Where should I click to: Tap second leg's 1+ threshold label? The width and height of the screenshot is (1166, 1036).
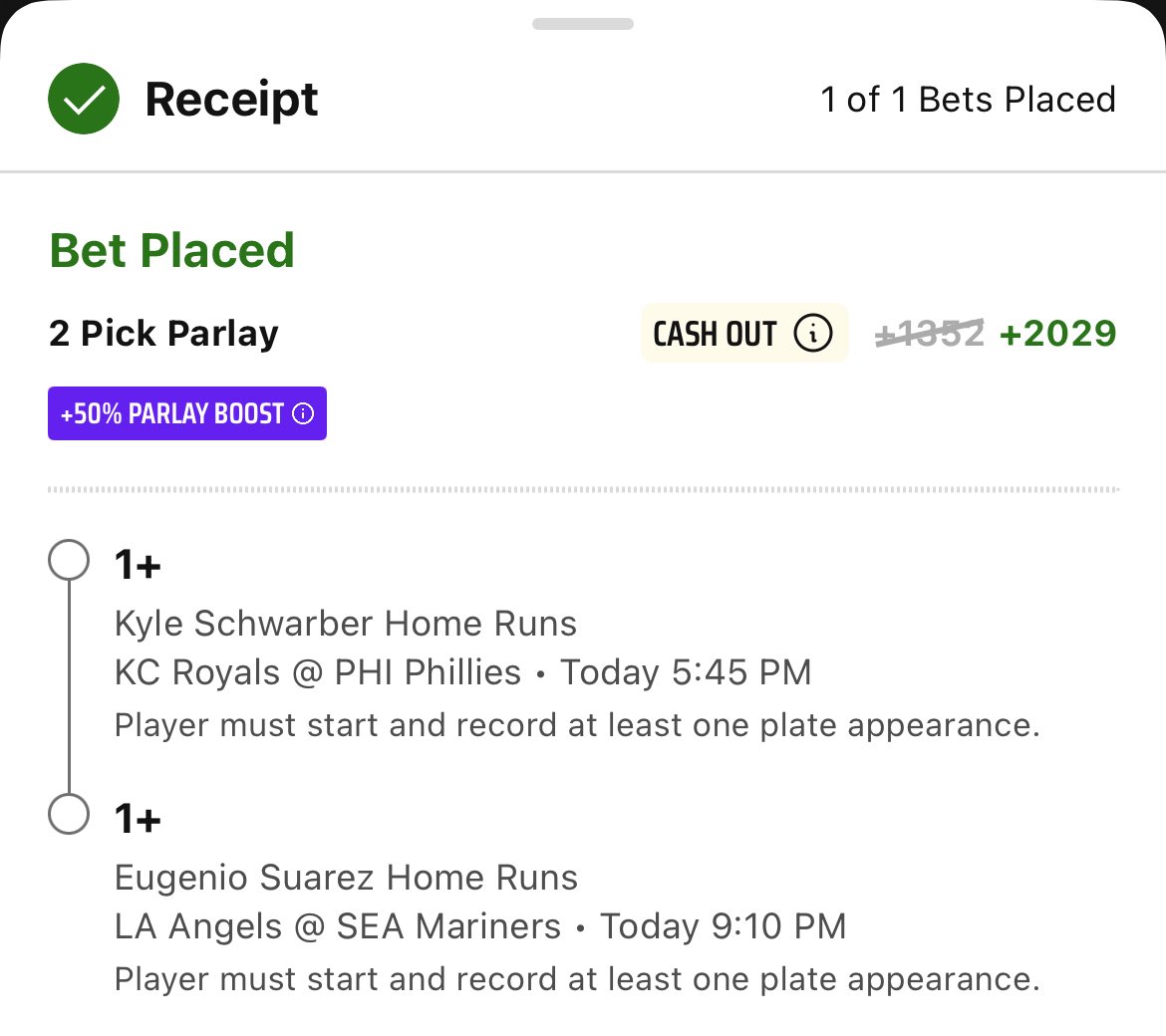(138, 819)
